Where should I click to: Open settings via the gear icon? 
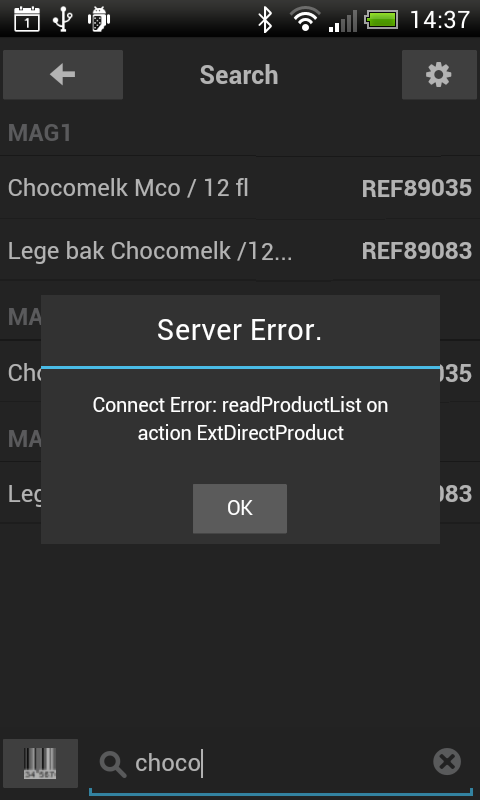pos(439,74)
